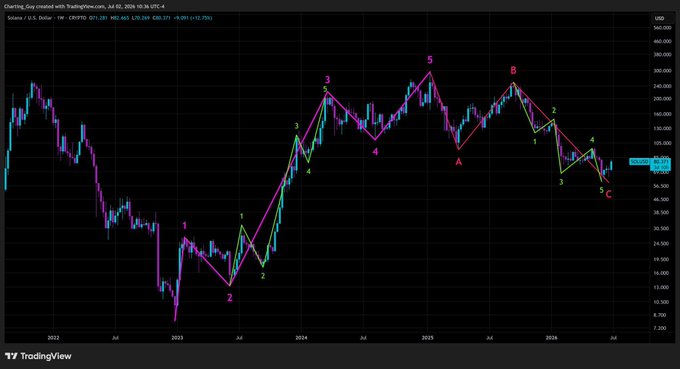The height and width of the screenshot is (369, 680).
Task: Click the low value L70.269 in the legend
Action: point(141,18)
